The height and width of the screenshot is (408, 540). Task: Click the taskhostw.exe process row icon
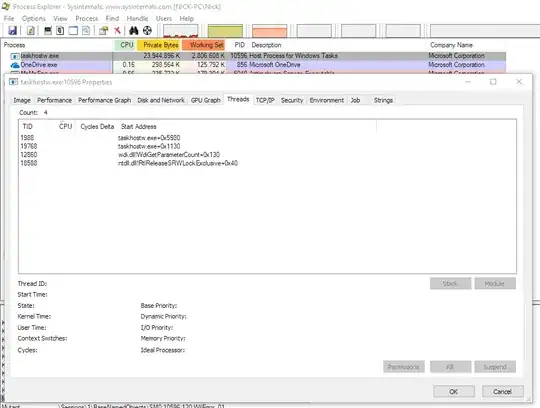pyautogui.click(x=15, y=56)
